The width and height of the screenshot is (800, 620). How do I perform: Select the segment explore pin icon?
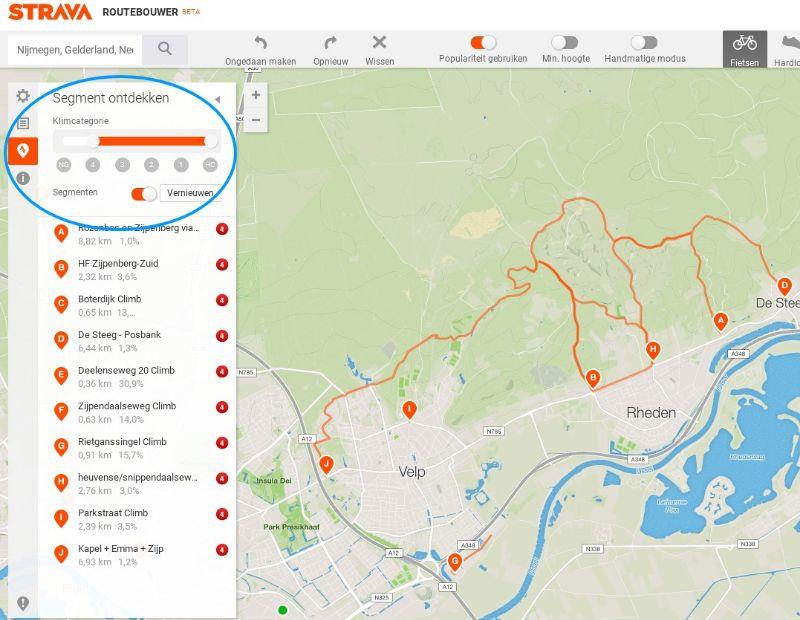(x=23, y=151)
